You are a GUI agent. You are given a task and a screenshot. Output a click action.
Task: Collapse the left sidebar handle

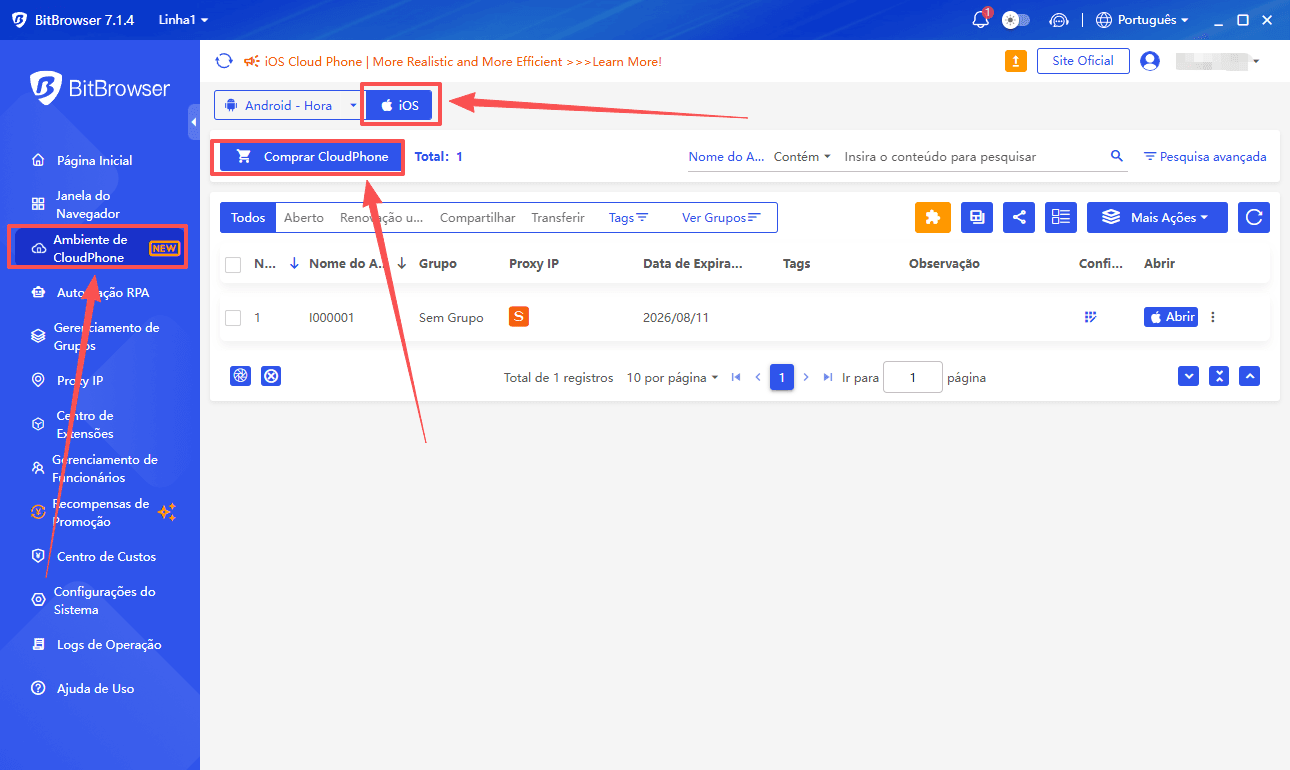click(x=193, y=122)
